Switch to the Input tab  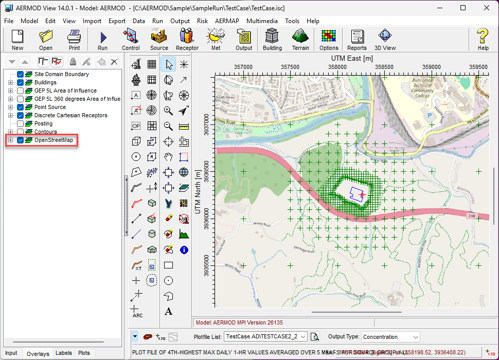11,353
